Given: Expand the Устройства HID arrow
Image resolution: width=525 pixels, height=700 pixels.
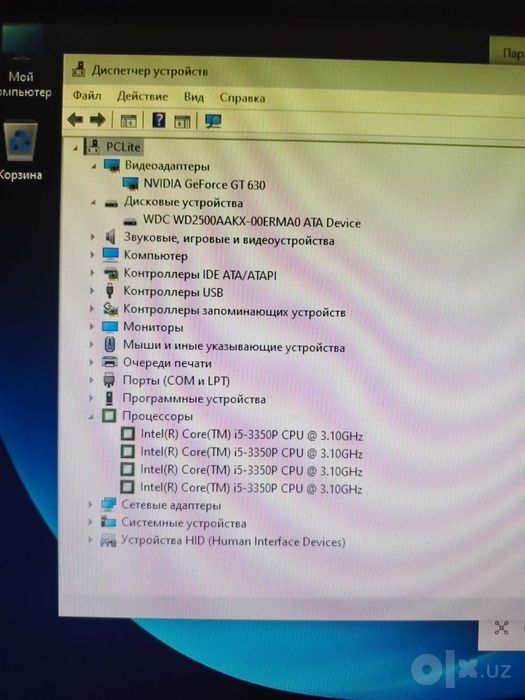Looking at the screenshot, I should (x=90, y=540).
